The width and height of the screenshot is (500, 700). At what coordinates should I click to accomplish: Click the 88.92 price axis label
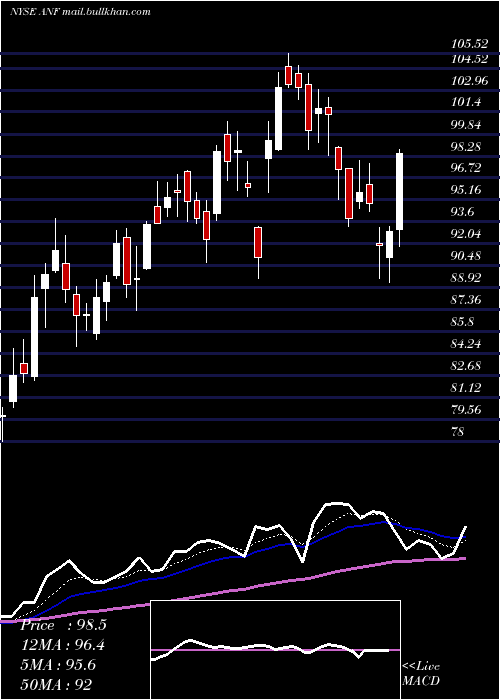(466, 278)
